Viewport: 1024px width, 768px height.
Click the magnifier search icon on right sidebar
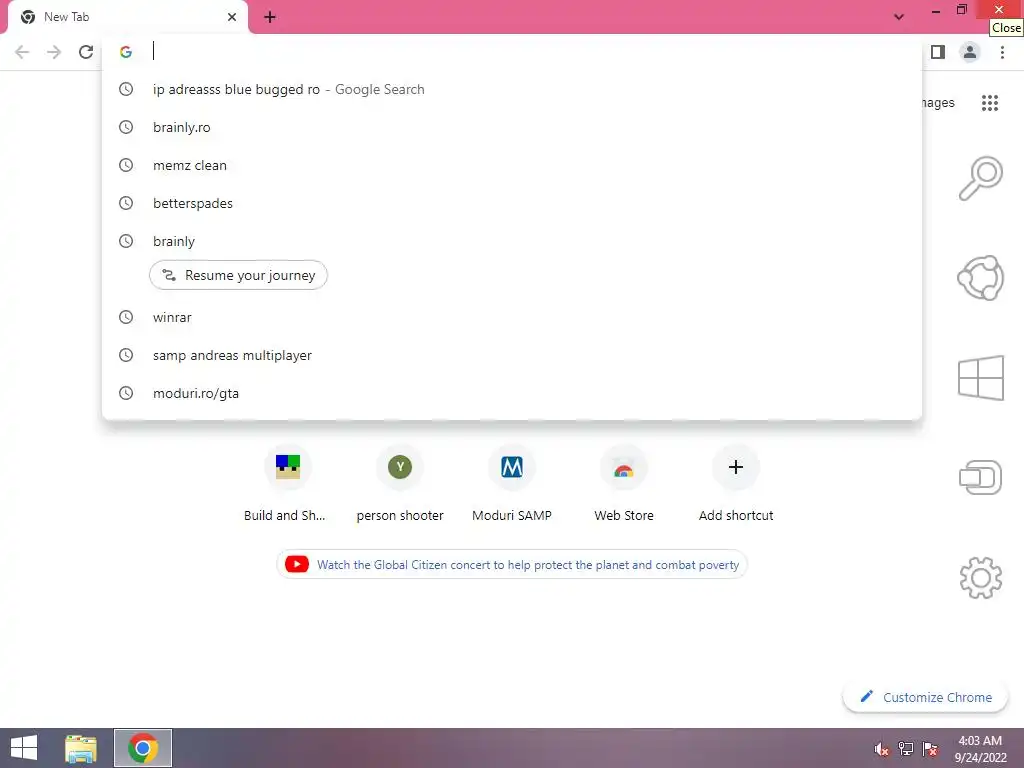click(980, 178)
